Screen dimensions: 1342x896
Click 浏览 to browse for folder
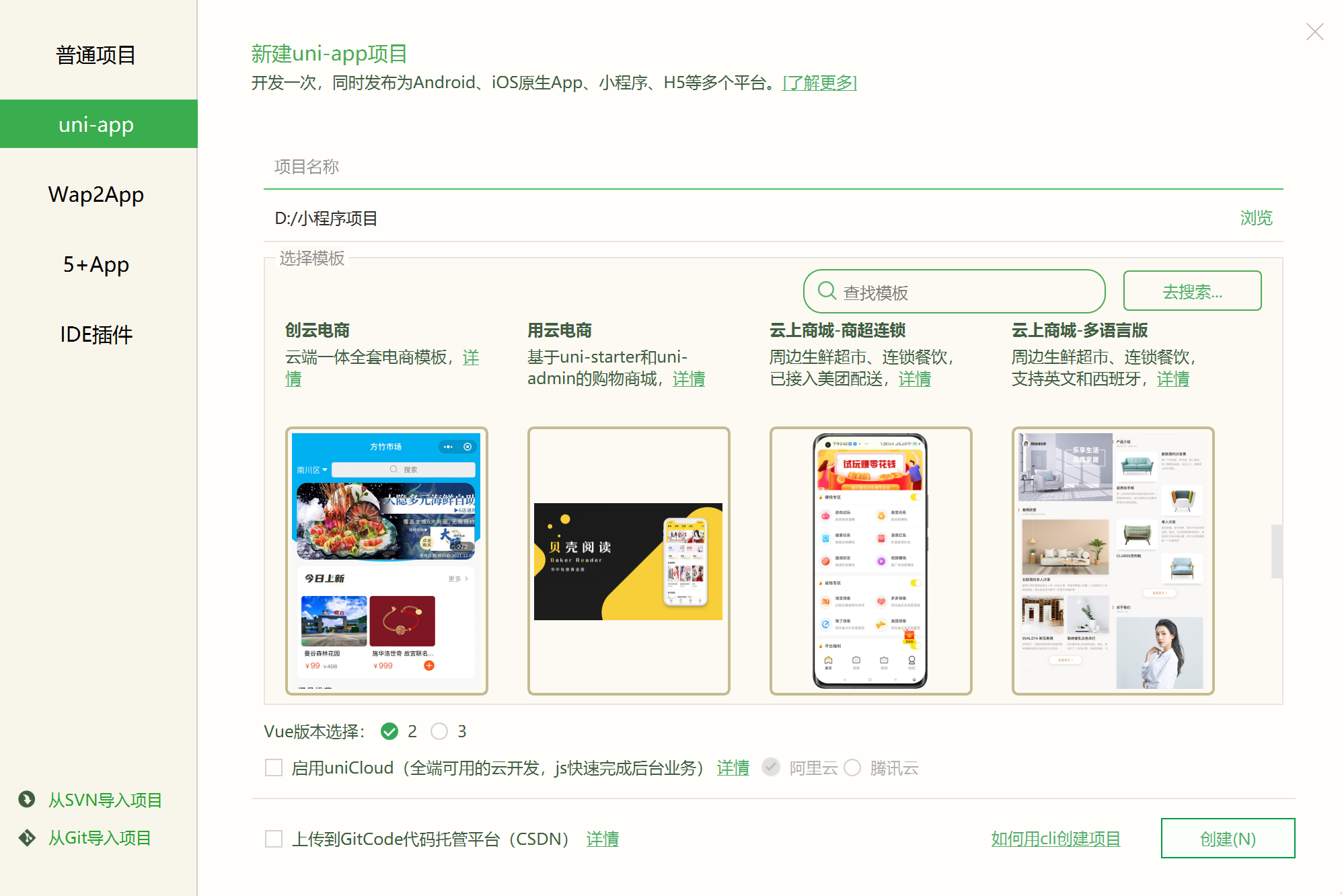[1256, 218]
